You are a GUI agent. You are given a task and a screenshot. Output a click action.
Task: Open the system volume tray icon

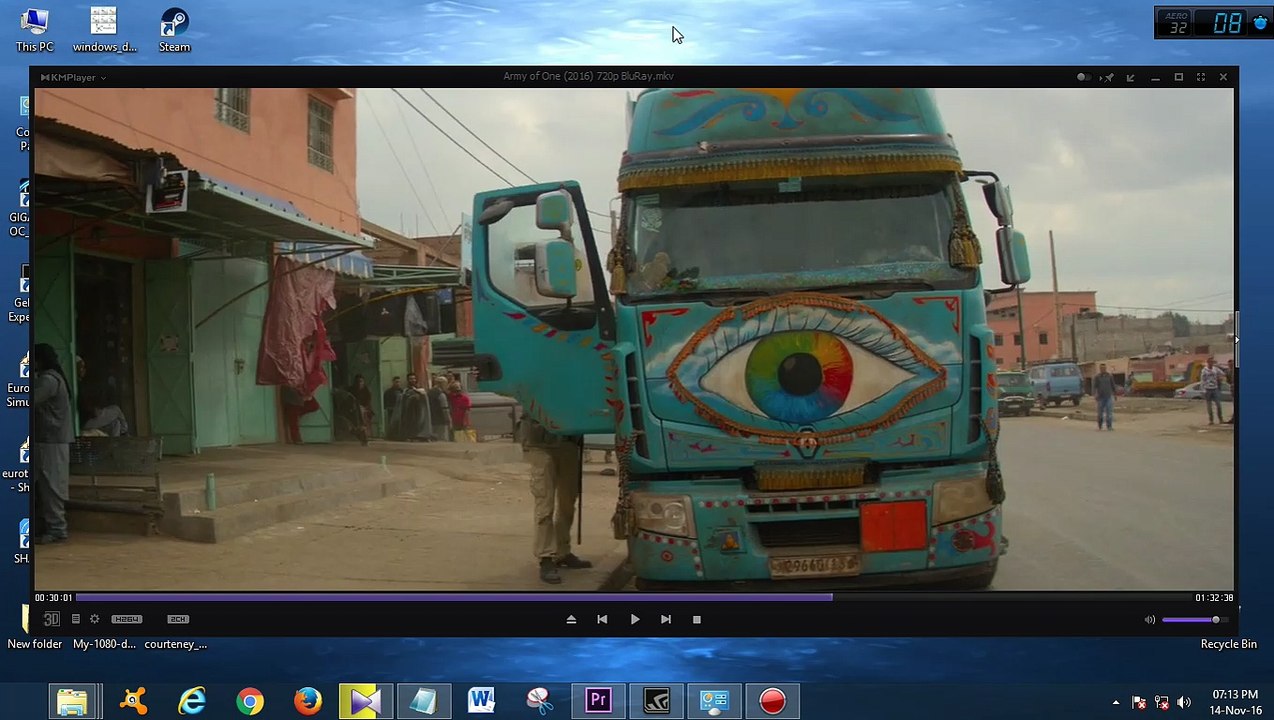pos(1184,702)
